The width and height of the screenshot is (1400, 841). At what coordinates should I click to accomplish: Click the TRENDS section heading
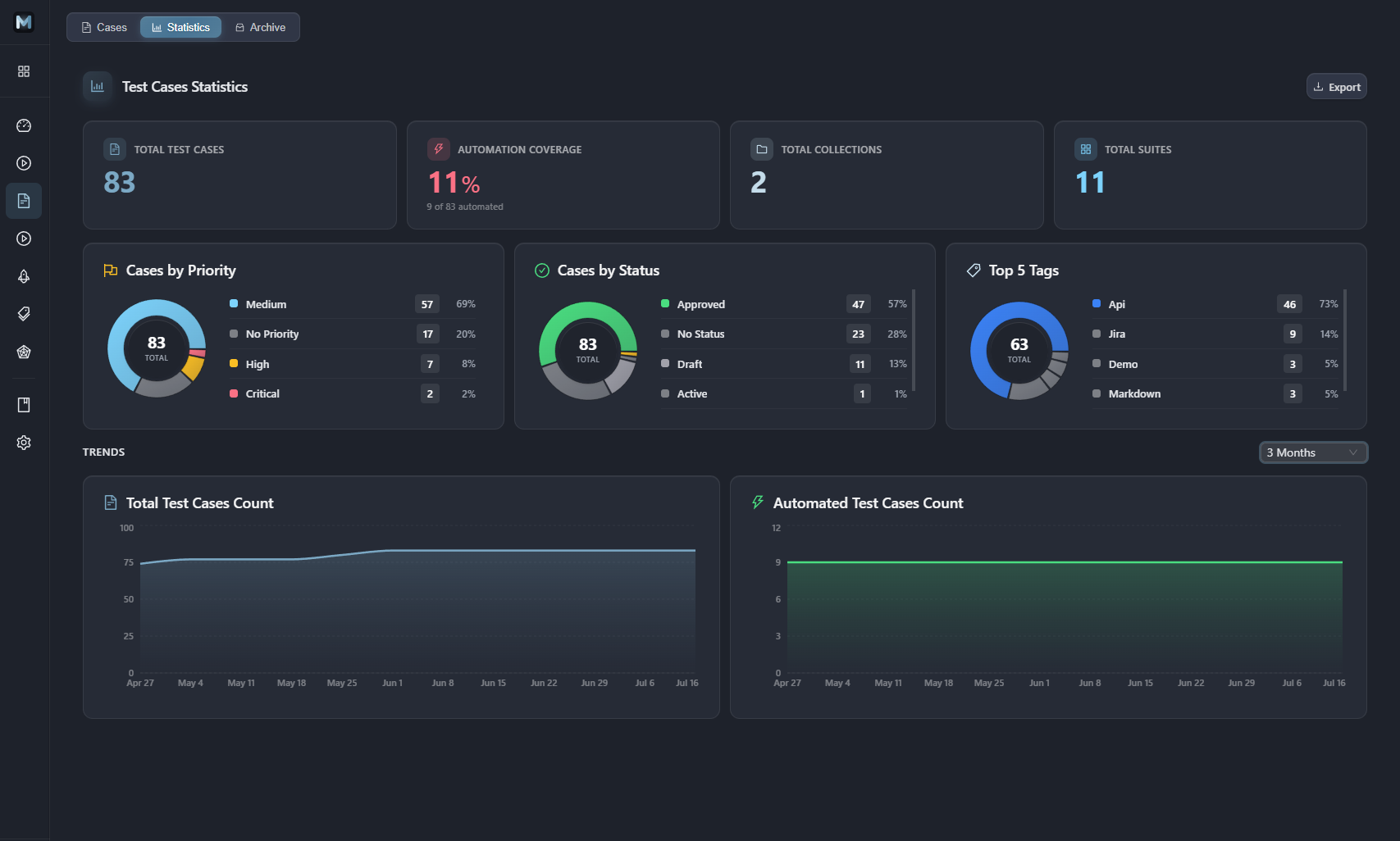point(103,452)
